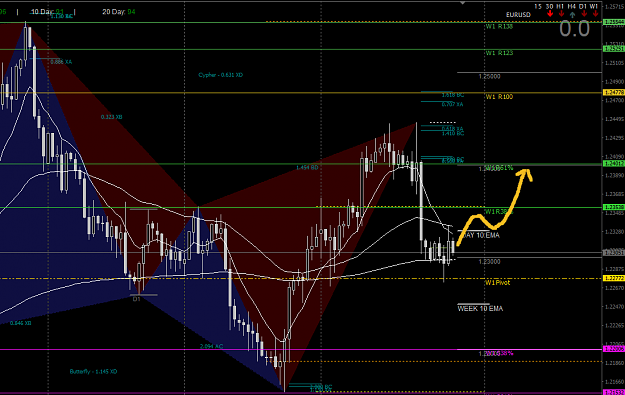
Task: Click the W1 R100 level label
Action: pos(499,97)
